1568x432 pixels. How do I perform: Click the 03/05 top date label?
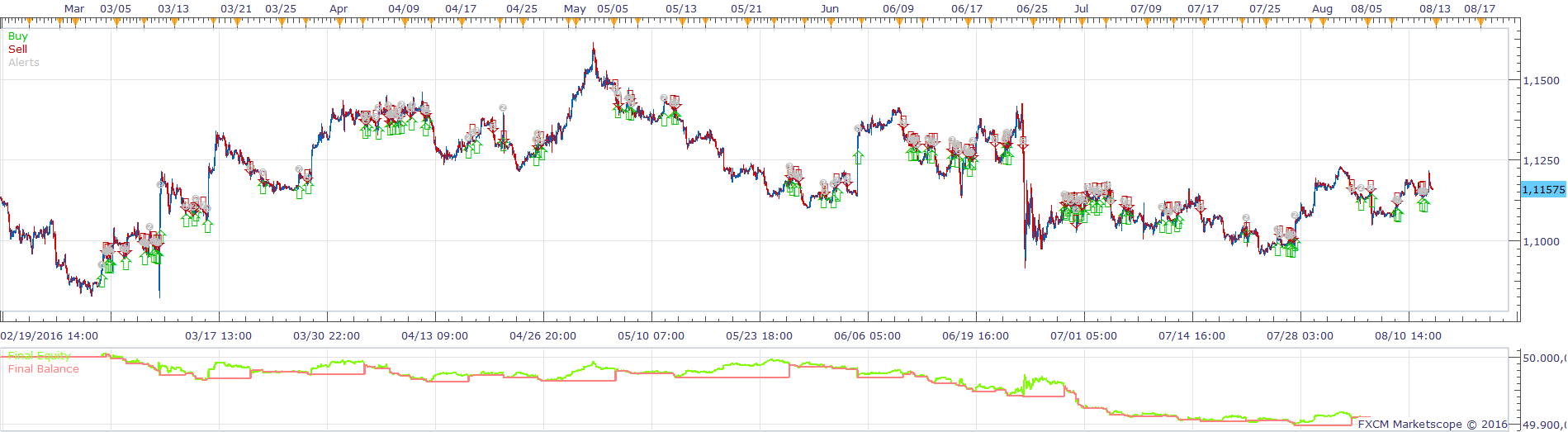tap(116, 9)
